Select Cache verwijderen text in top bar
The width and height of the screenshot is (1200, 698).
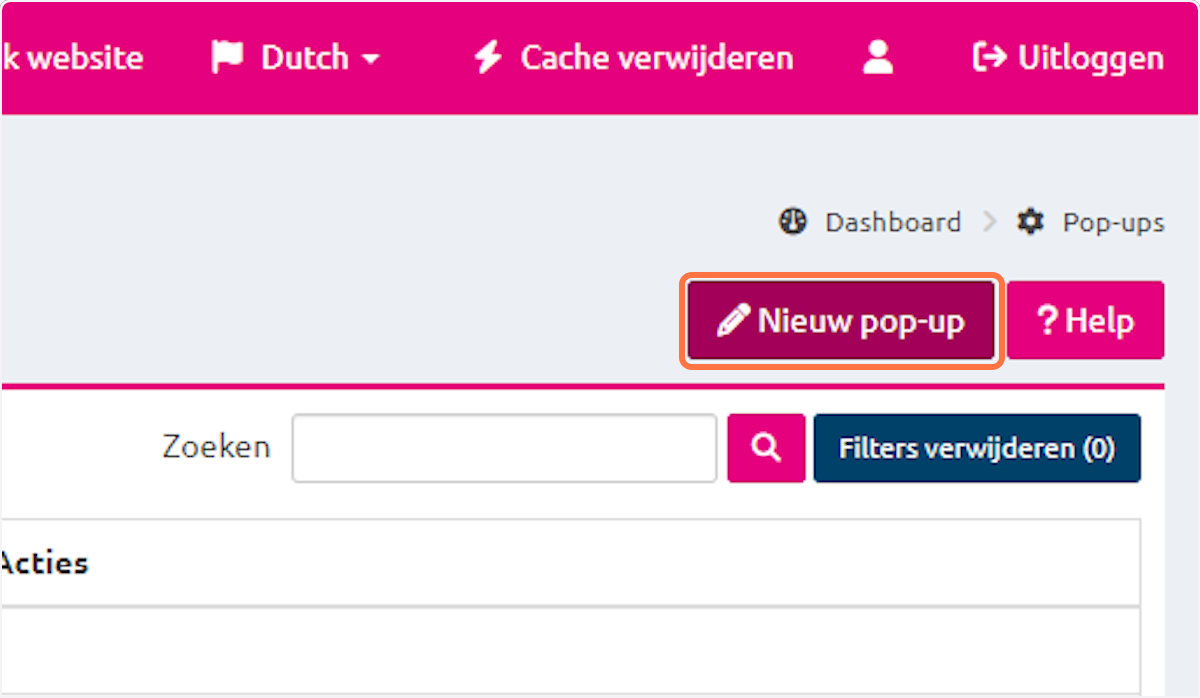657,58
